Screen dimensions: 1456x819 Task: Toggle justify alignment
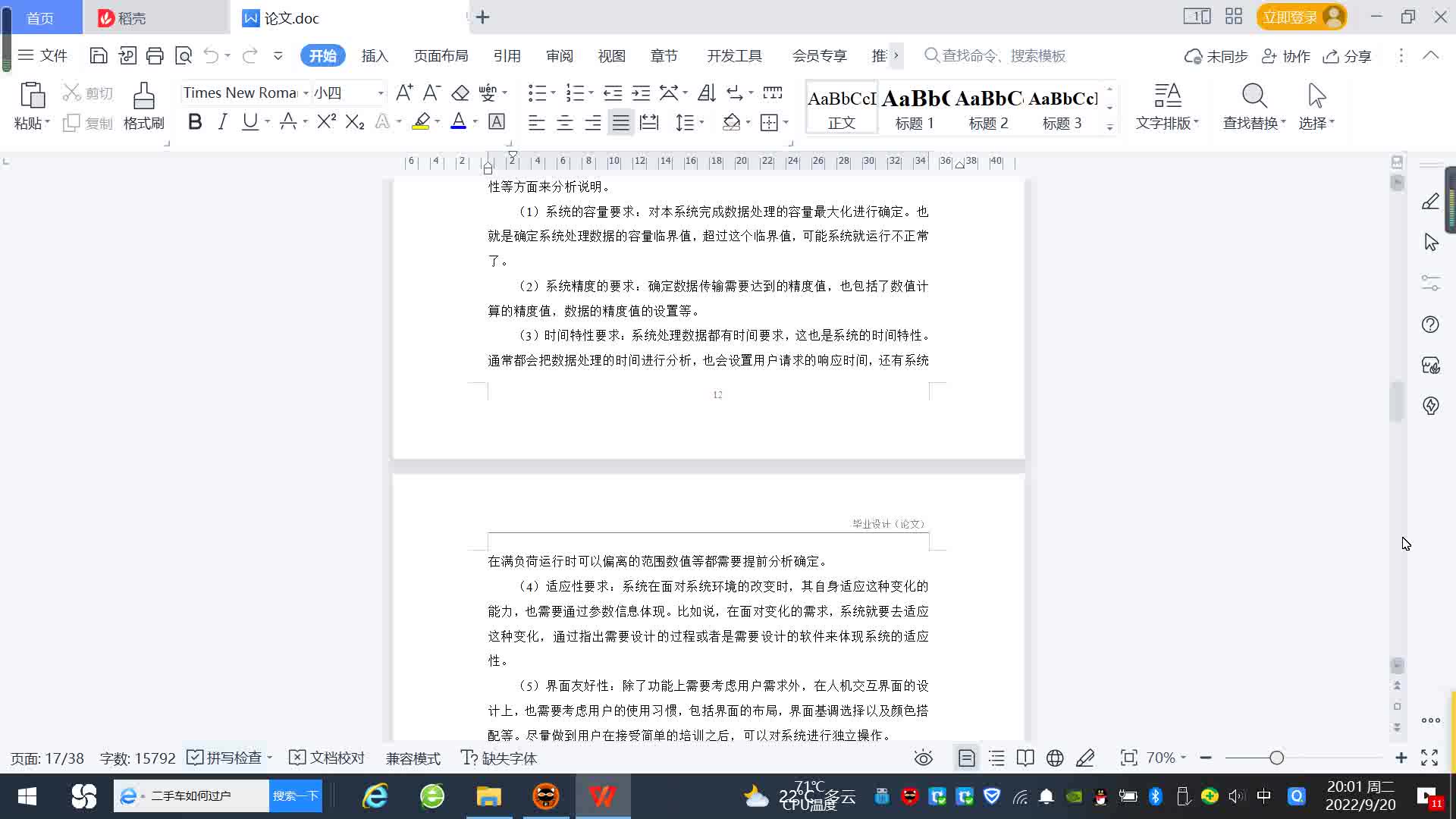(620, 122)
